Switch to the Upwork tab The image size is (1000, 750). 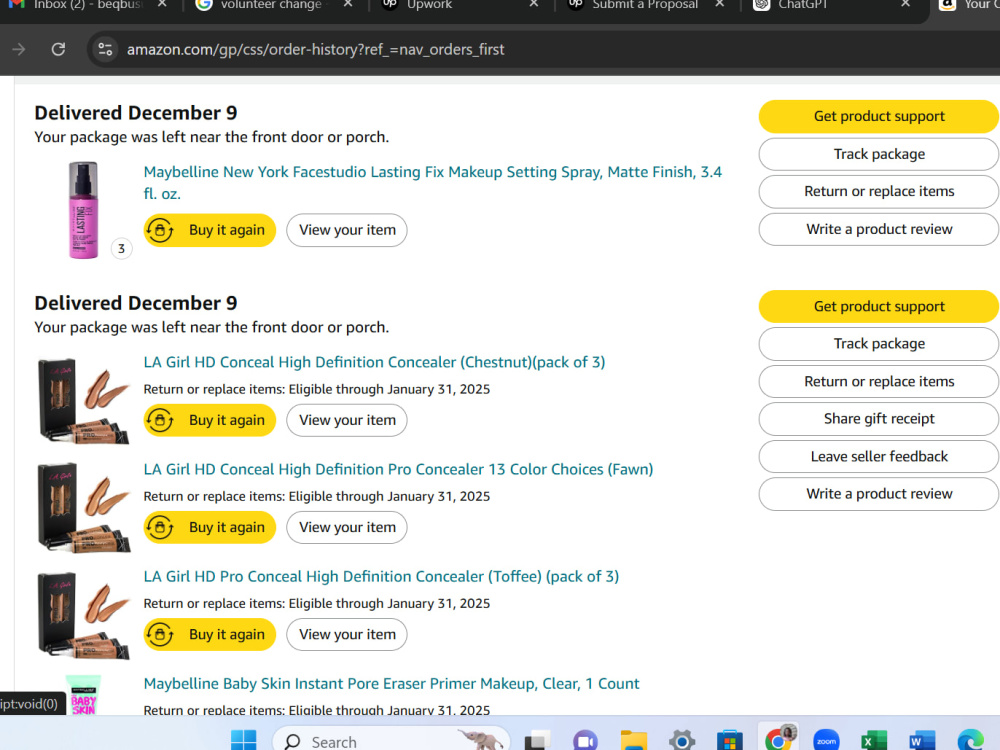coord(429,5)
